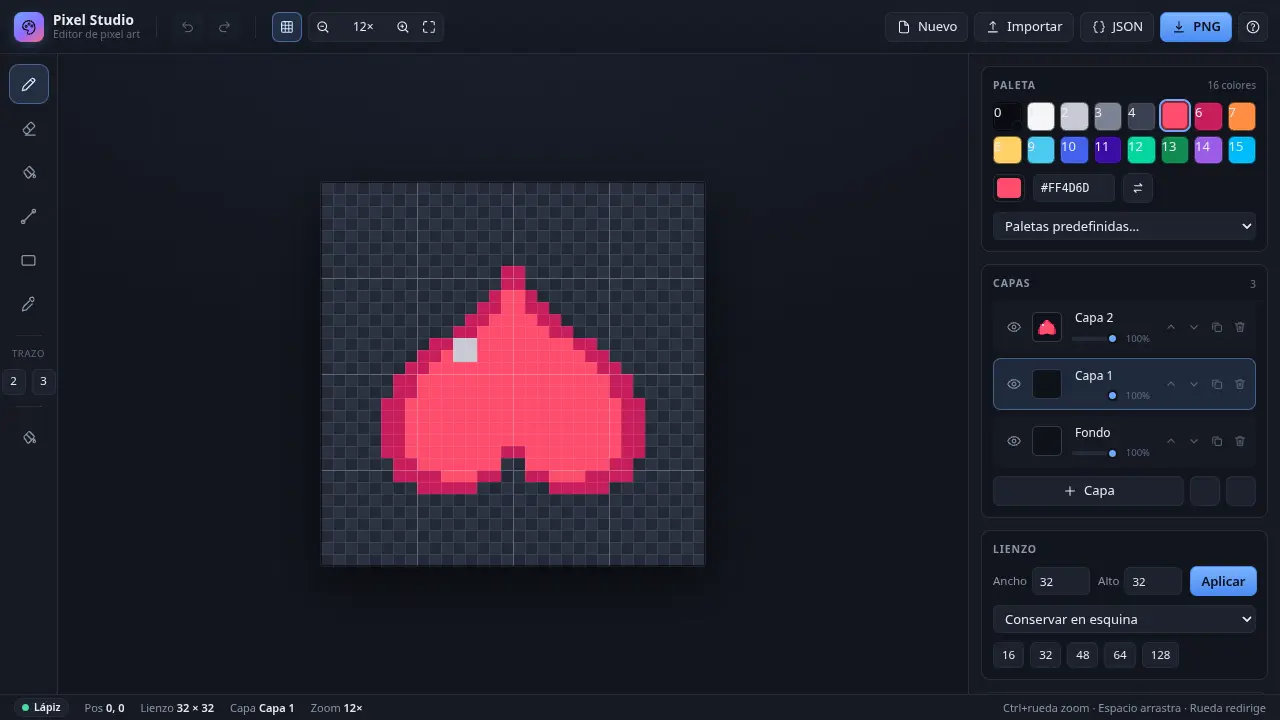Zoom in on the canvas
Image resolution: width=1280 pixels, height=720 pixels.
click(403, 27)
